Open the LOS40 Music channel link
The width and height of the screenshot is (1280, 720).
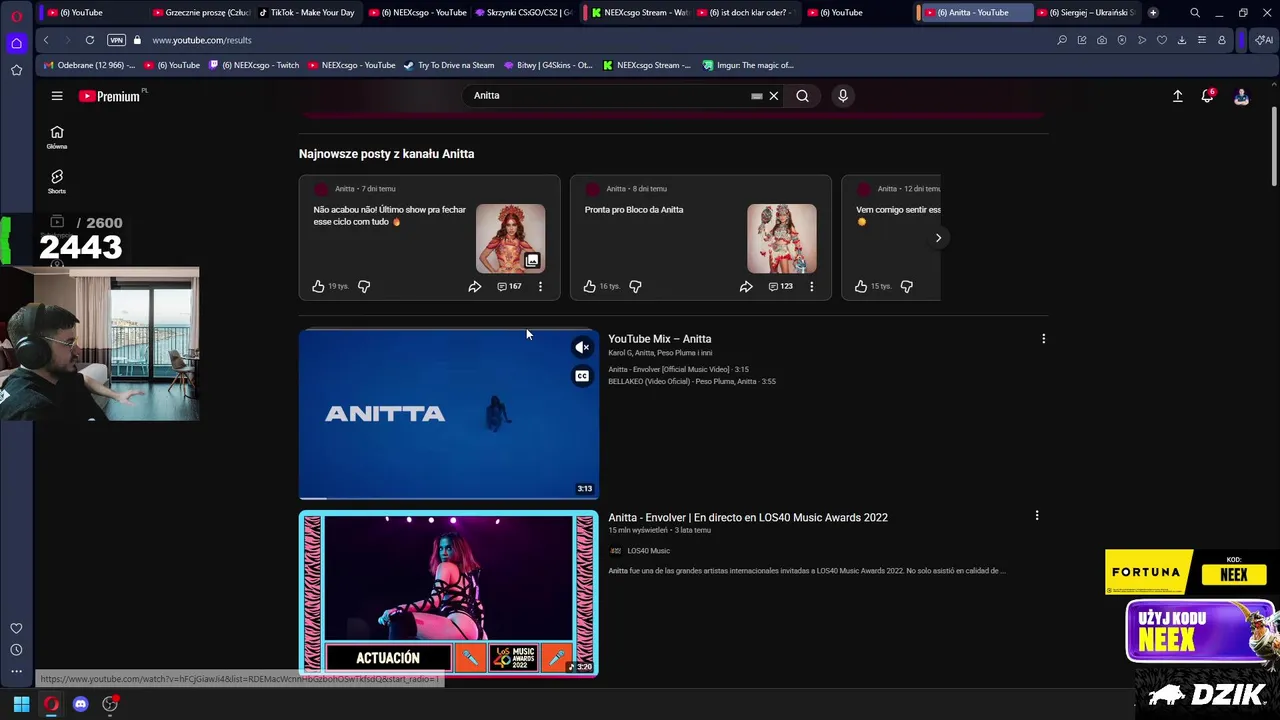coord(648,551)
